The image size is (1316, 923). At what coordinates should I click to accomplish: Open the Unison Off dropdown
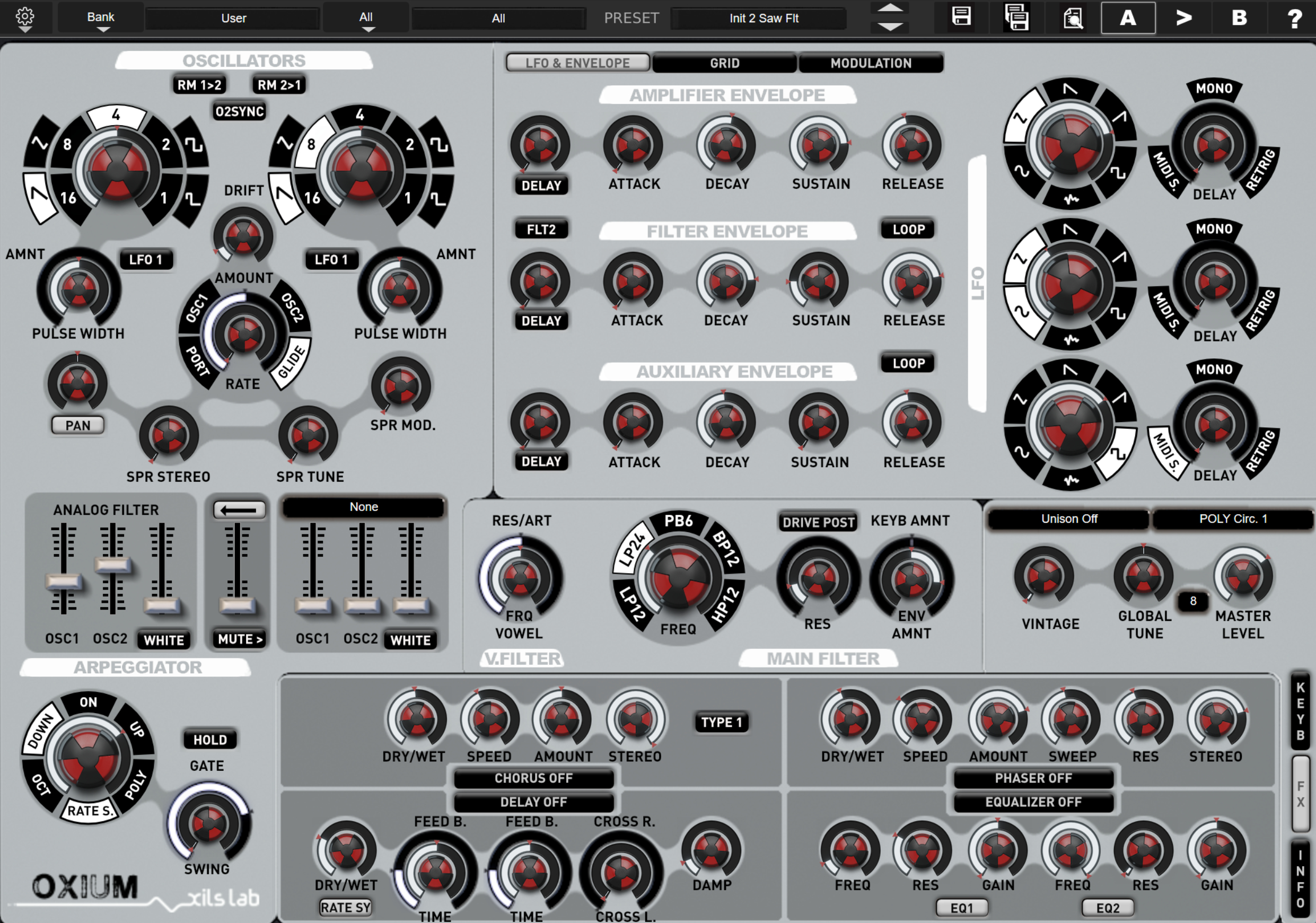click(1068, 518)
